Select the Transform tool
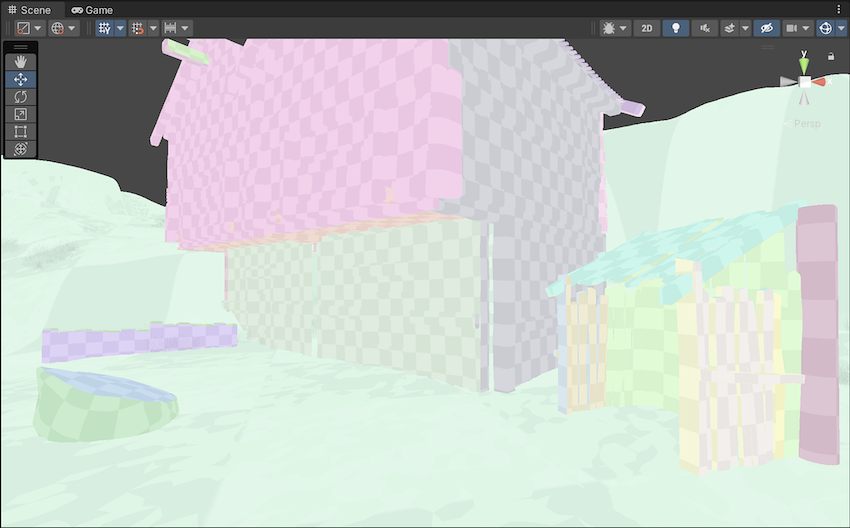Screen dimensions: 850x528 point(20,149)
